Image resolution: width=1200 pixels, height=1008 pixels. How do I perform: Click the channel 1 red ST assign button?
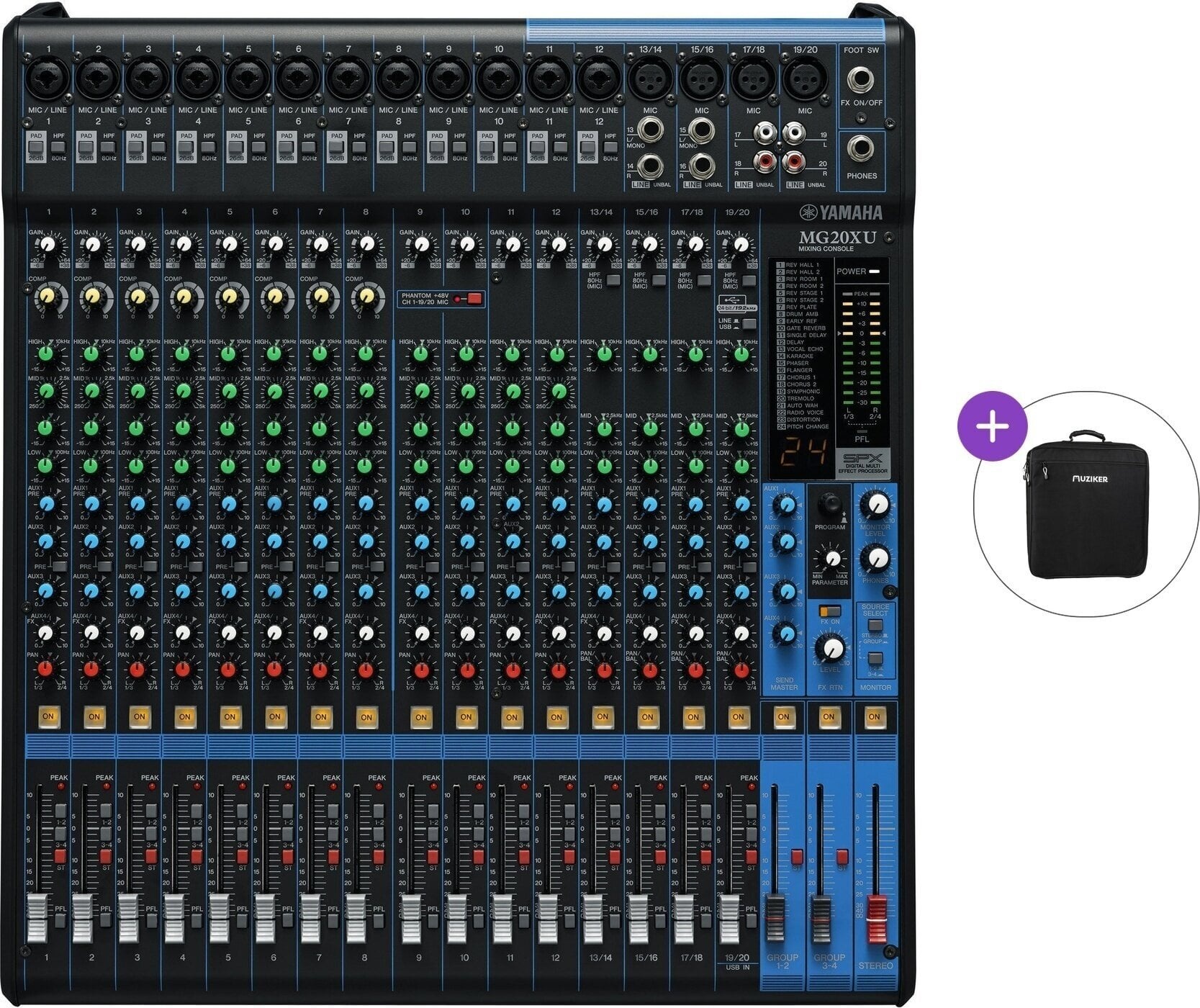[x=60, y=855]
